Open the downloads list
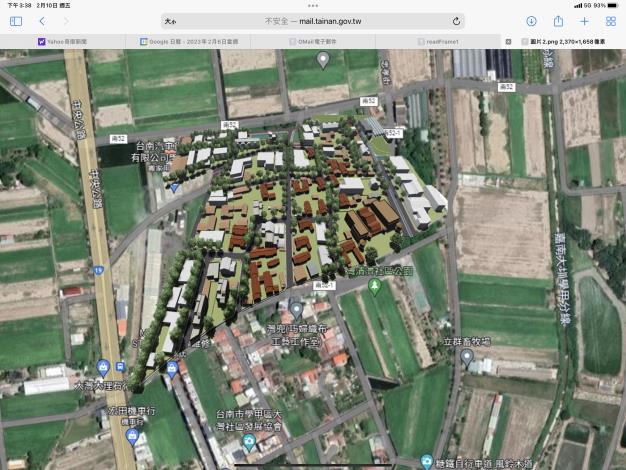The width and height of the screenshot is (626, 470). point(531,21)
